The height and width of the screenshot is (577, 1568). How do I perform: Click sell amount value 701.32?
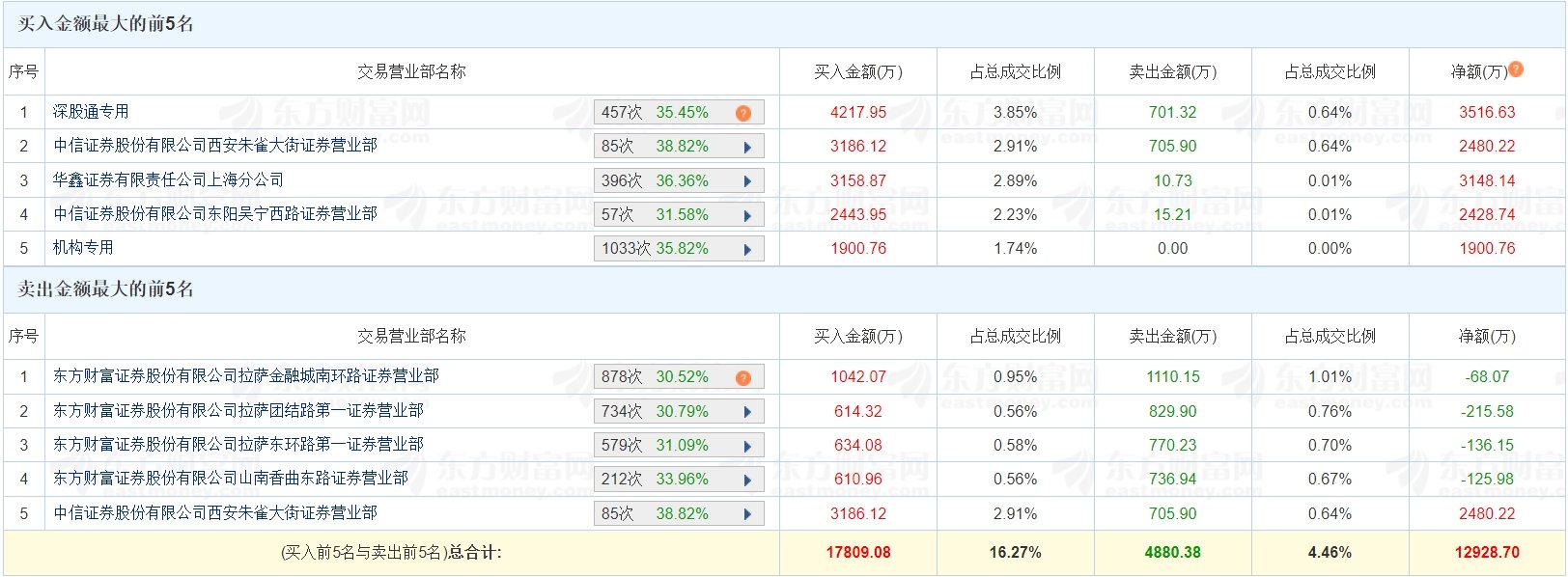1173,113
